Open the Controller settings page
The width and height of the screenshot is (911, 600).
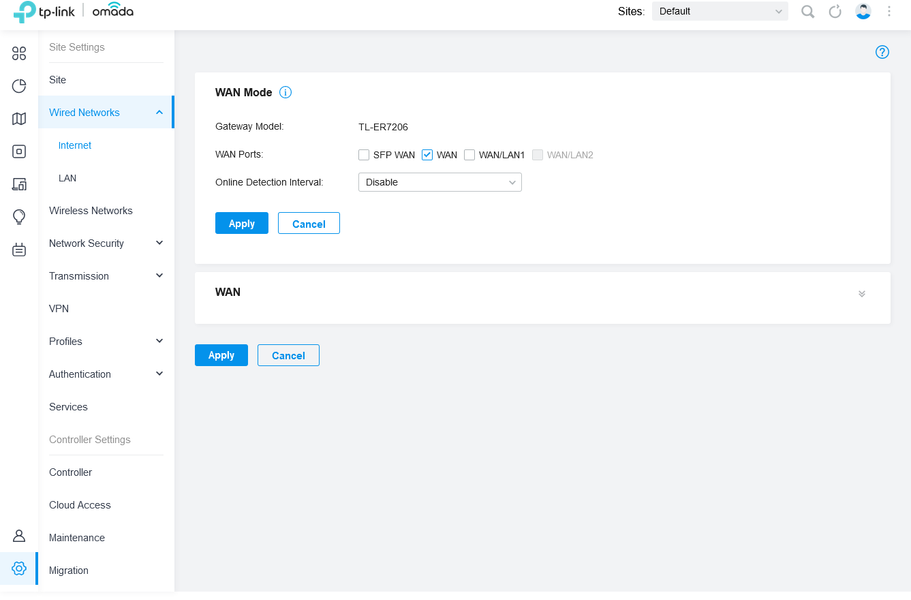coord(70,472)
